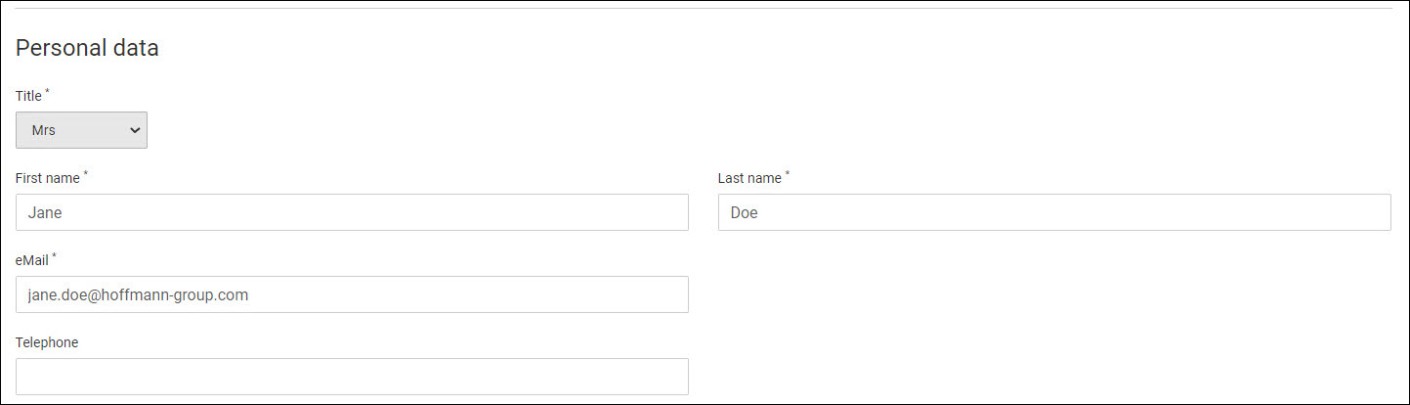This screenshot has width=1410, height=405.
Task: Click the "Telephone" label text
Action: coord(47,343)
